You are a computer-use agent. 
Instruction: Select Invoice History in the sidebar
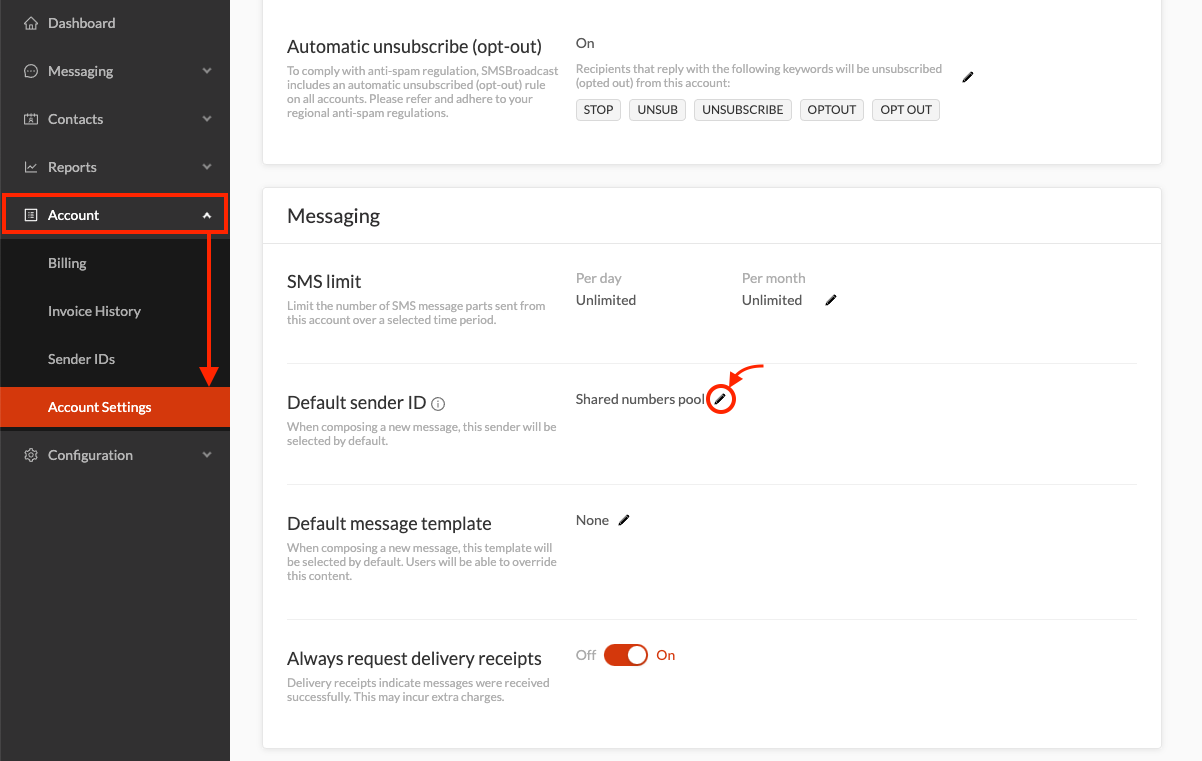tap(94, 310)
